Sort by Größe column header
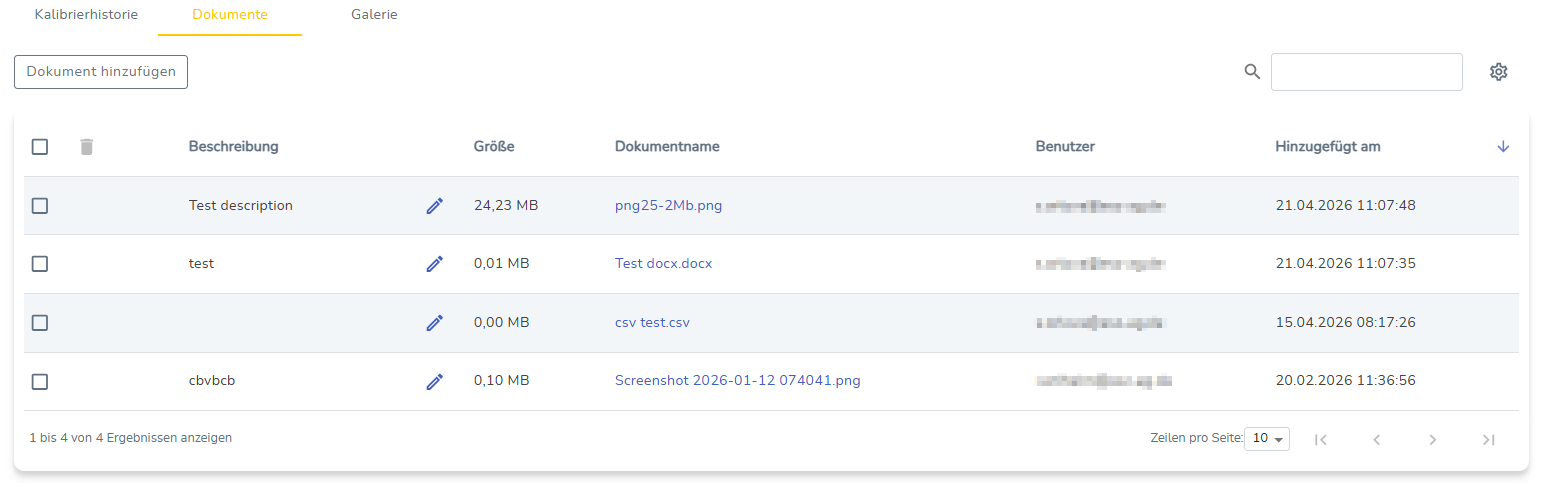Image resolution: width=1542 pixels, height=483 pixels. [x=494, y=147]
